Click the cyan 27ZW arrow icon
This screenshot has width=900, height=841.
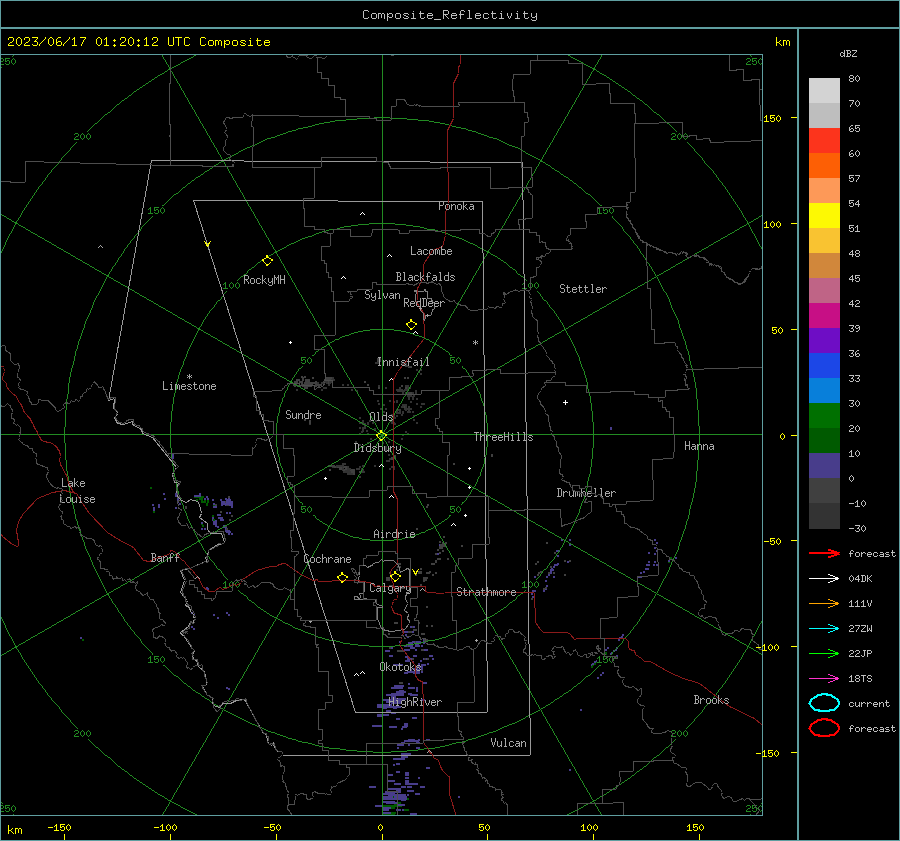pyautogui.click(x=824, y=629)
